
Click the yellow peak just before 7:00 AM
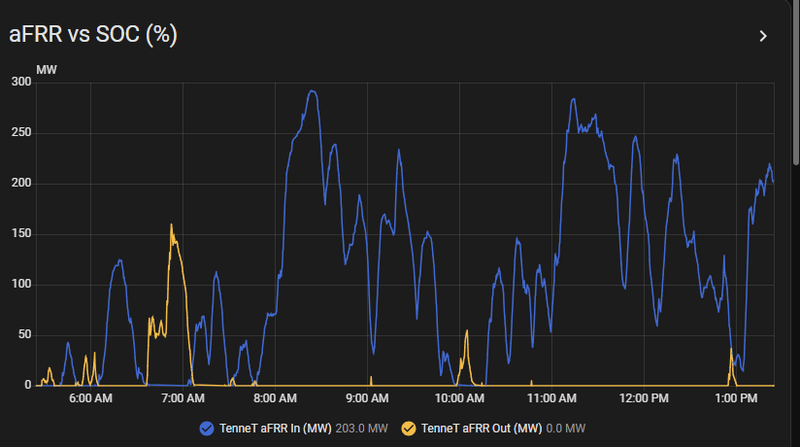(171, 225)
